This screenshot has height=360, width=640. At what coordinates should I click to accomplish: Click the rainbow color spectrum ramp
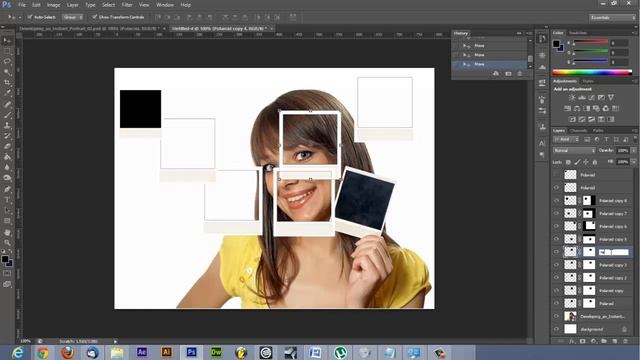(x=592, y=72)
